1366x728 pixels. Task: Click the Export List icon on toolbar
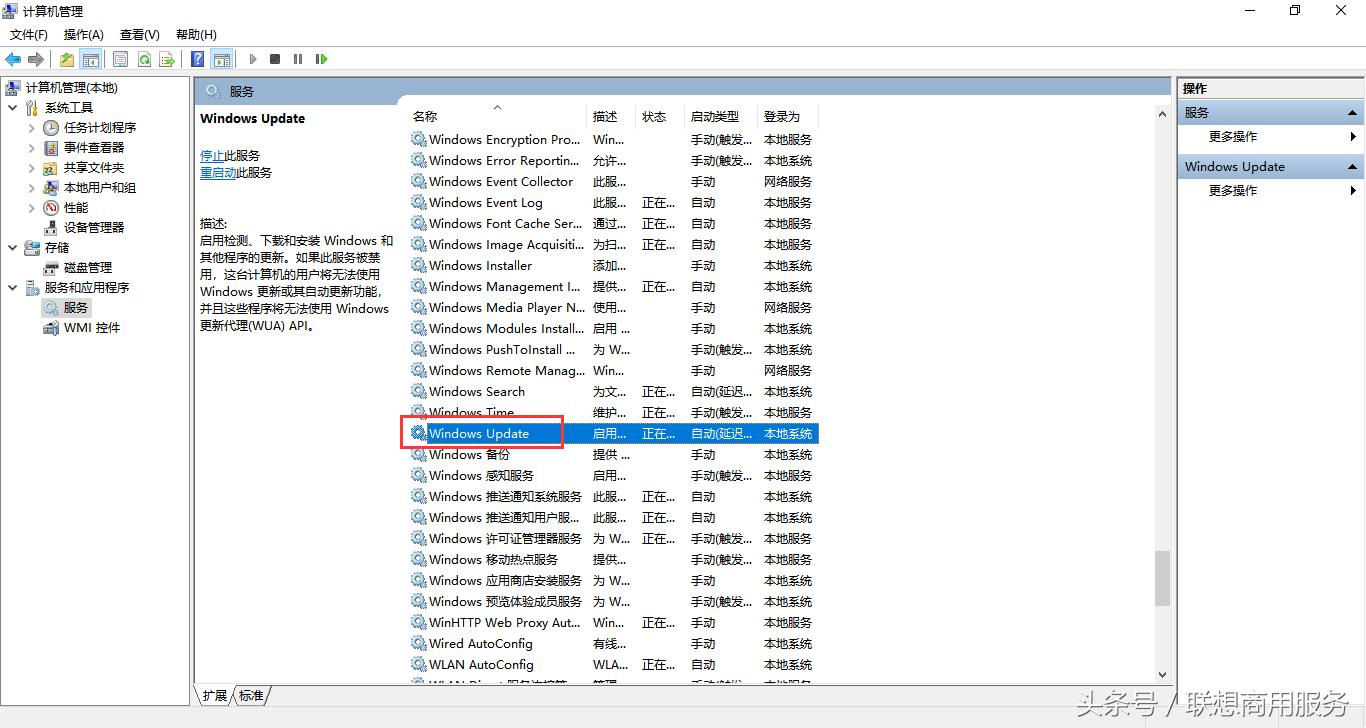point(168,58)
